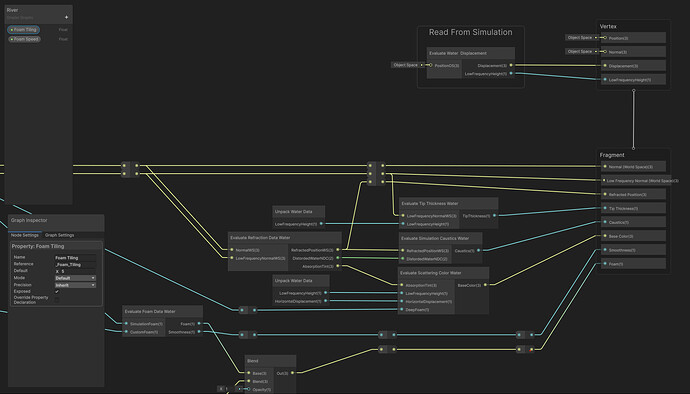The image size is (690, 394).
Task: Click the Out(3) output port of the Blend node
Action: tap(293, 373)
